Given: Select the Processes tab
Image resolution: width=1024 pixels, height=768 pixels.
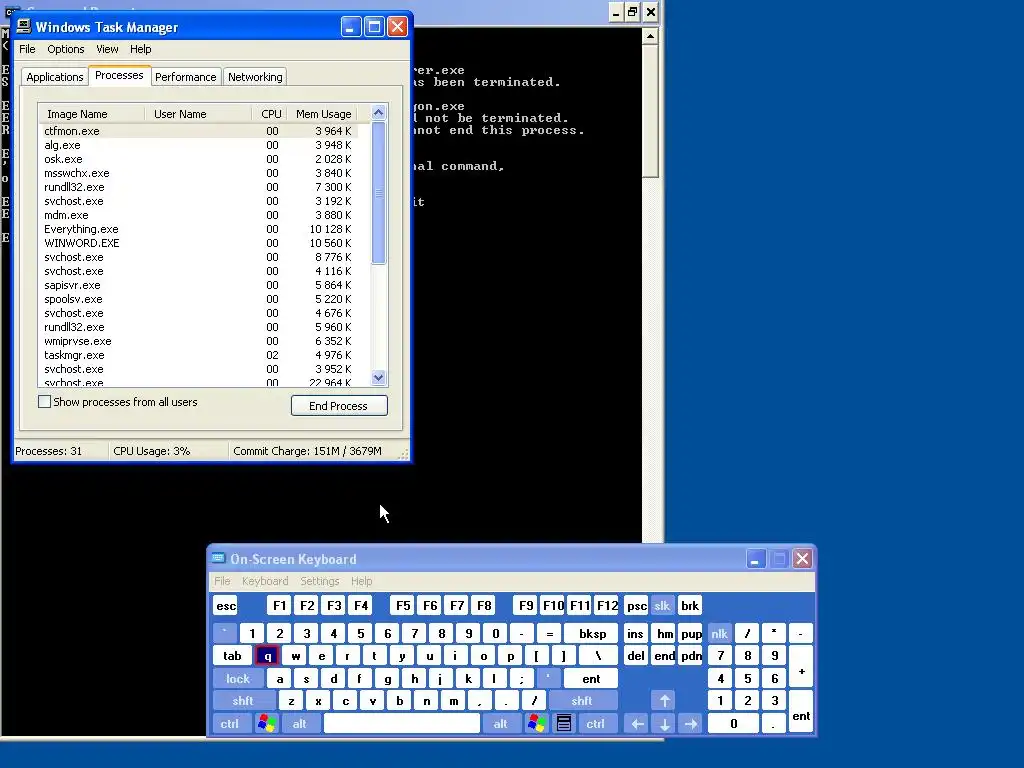Looking at the screenshot, I should click(x=119, y=76).
